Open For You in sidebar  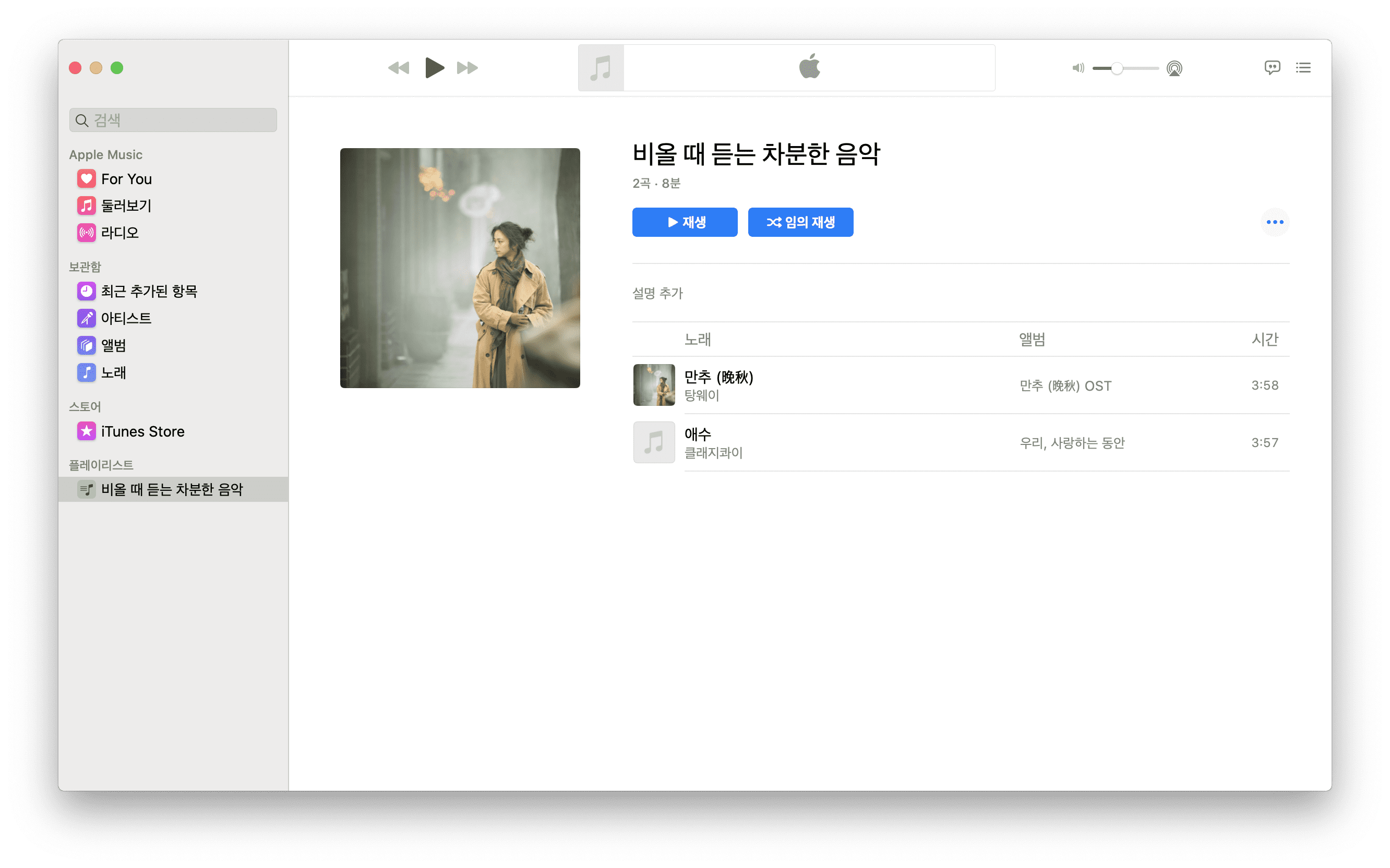(x=126, y=179)
